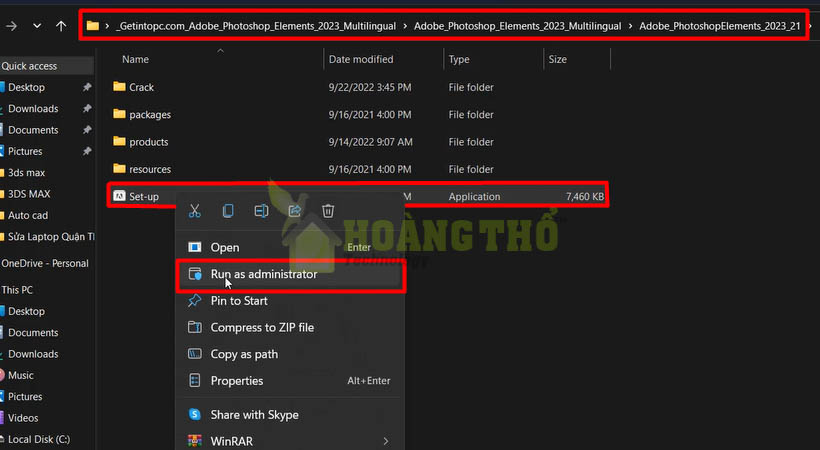This screenshot has width=820, height=450.
Task: Unpin Downloads from Quick access
Action: (x=87, y=108)
